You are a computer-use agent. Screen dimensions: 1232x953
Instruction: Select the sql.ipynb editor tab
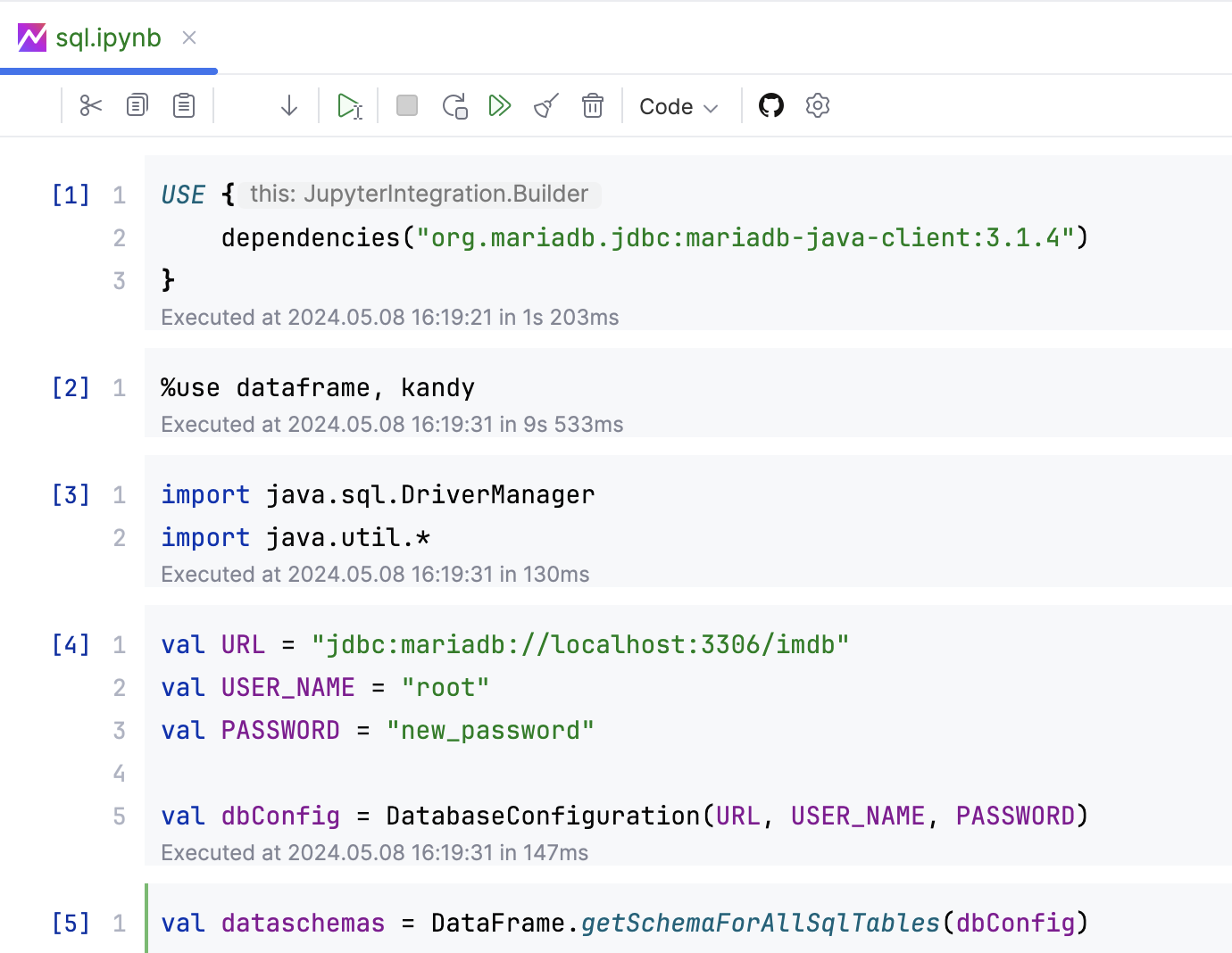click(107, 37)
